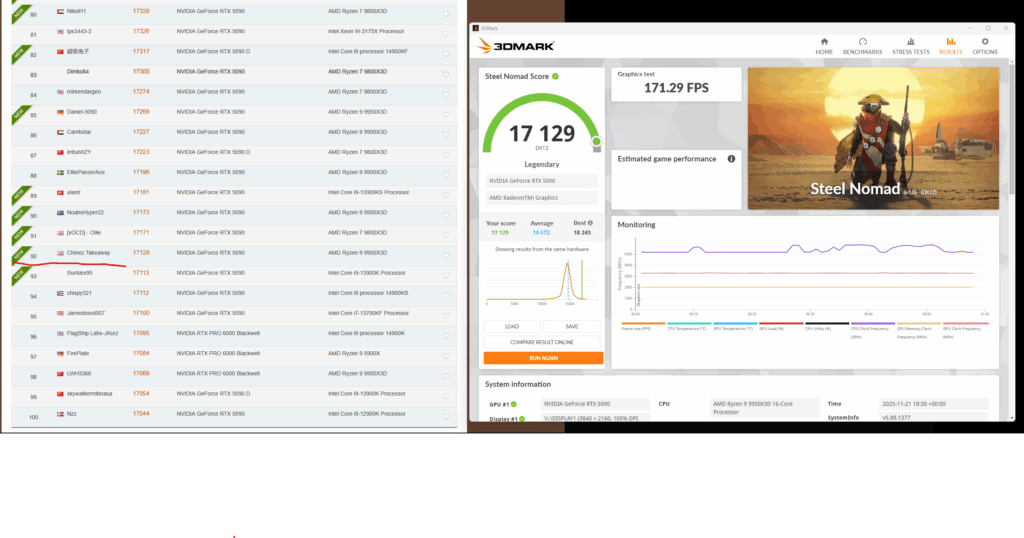Click the NEW ribbon on rank 85

(19, 114)
